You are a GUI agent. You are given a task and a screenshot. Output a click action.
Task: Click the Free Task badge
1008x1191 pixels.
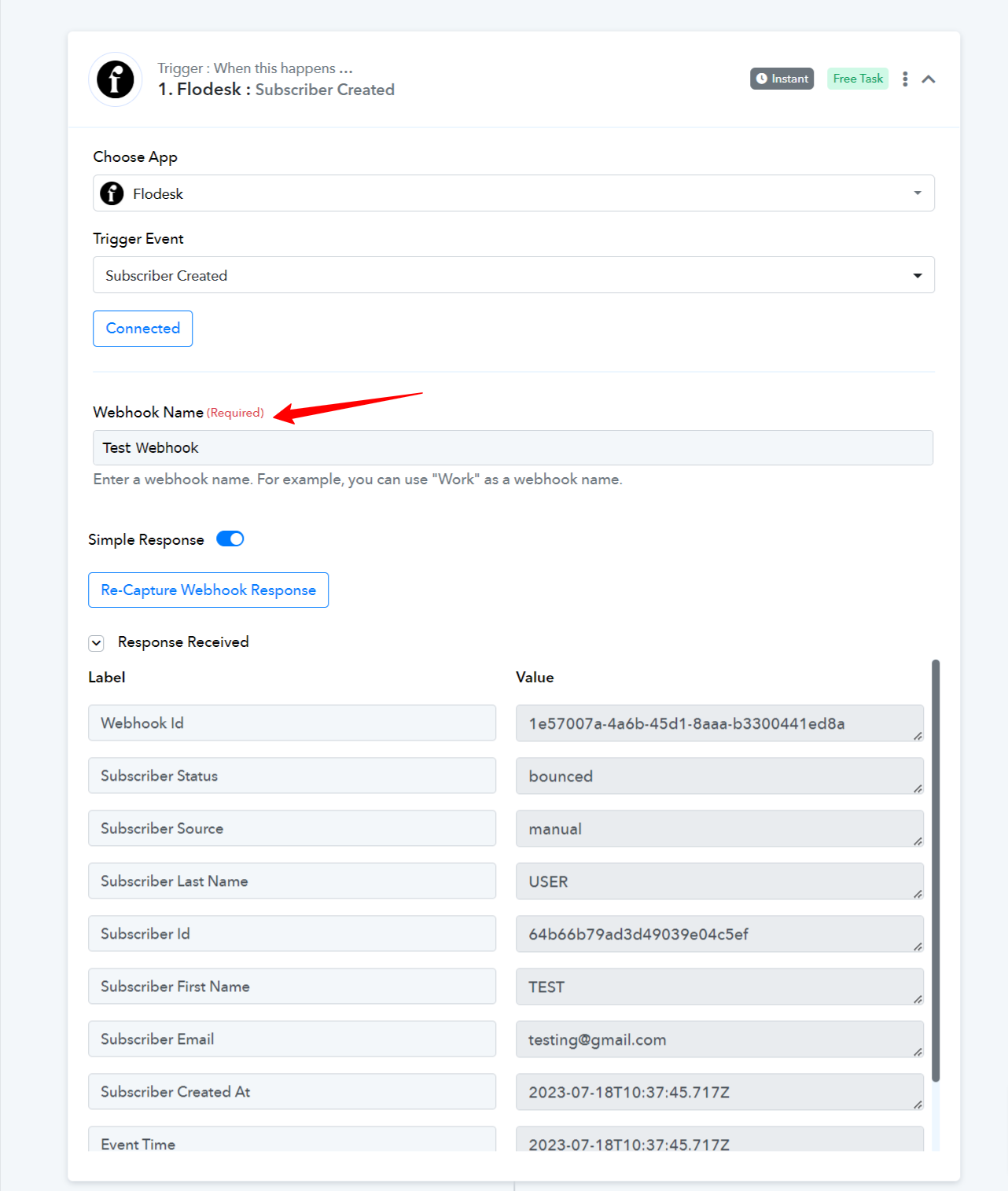point(858,79)
